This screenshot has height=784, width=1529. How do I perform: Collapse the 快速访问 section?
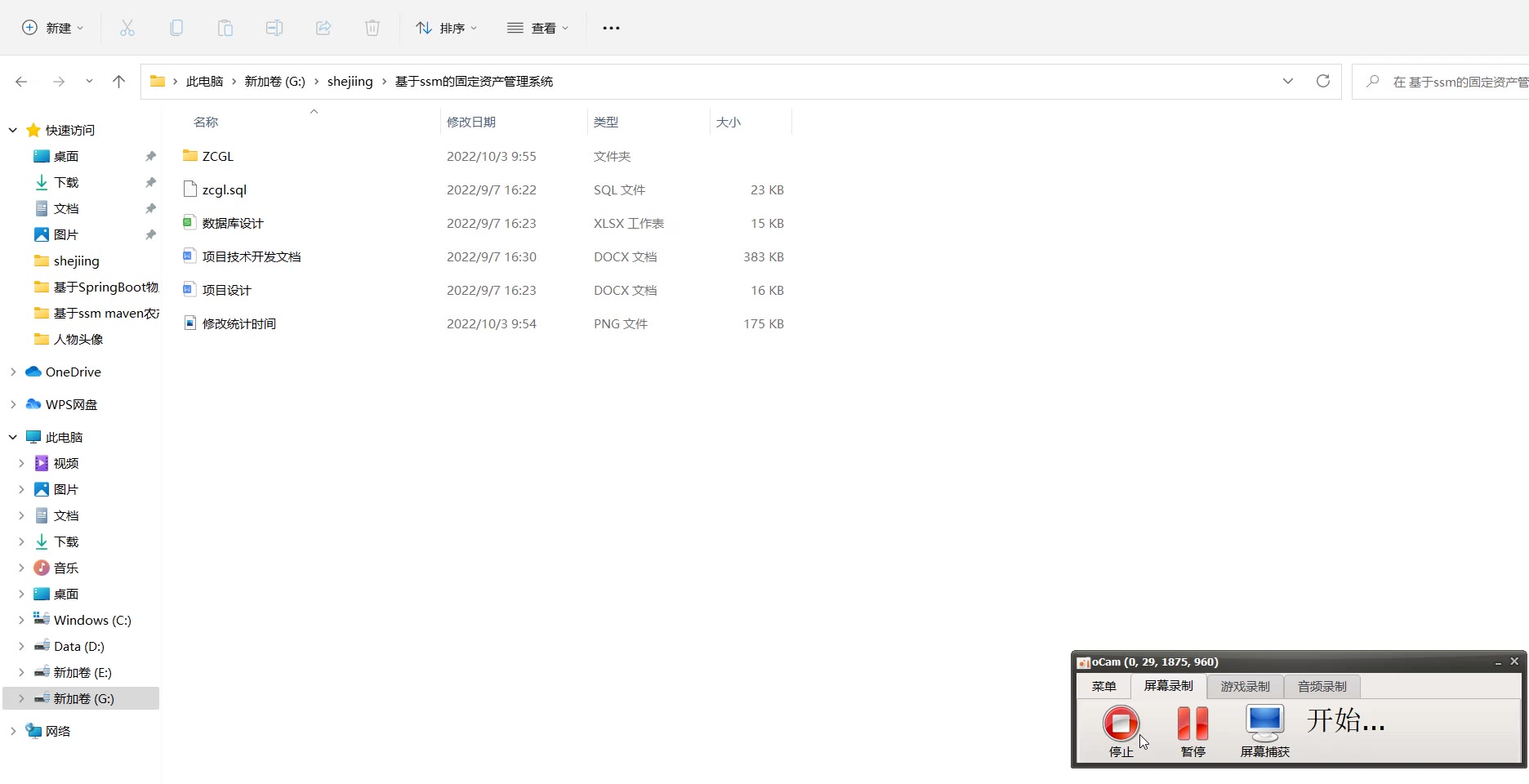click(13, 130)
